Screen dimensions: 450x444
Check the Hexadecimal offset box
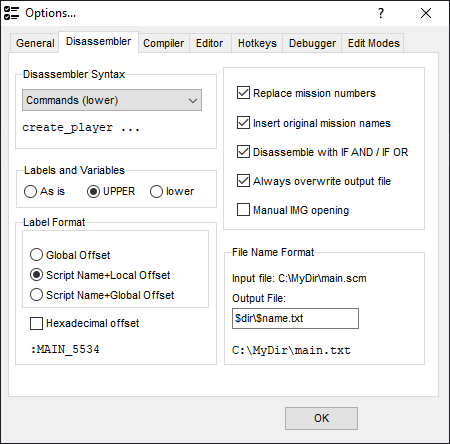[36, 323]
